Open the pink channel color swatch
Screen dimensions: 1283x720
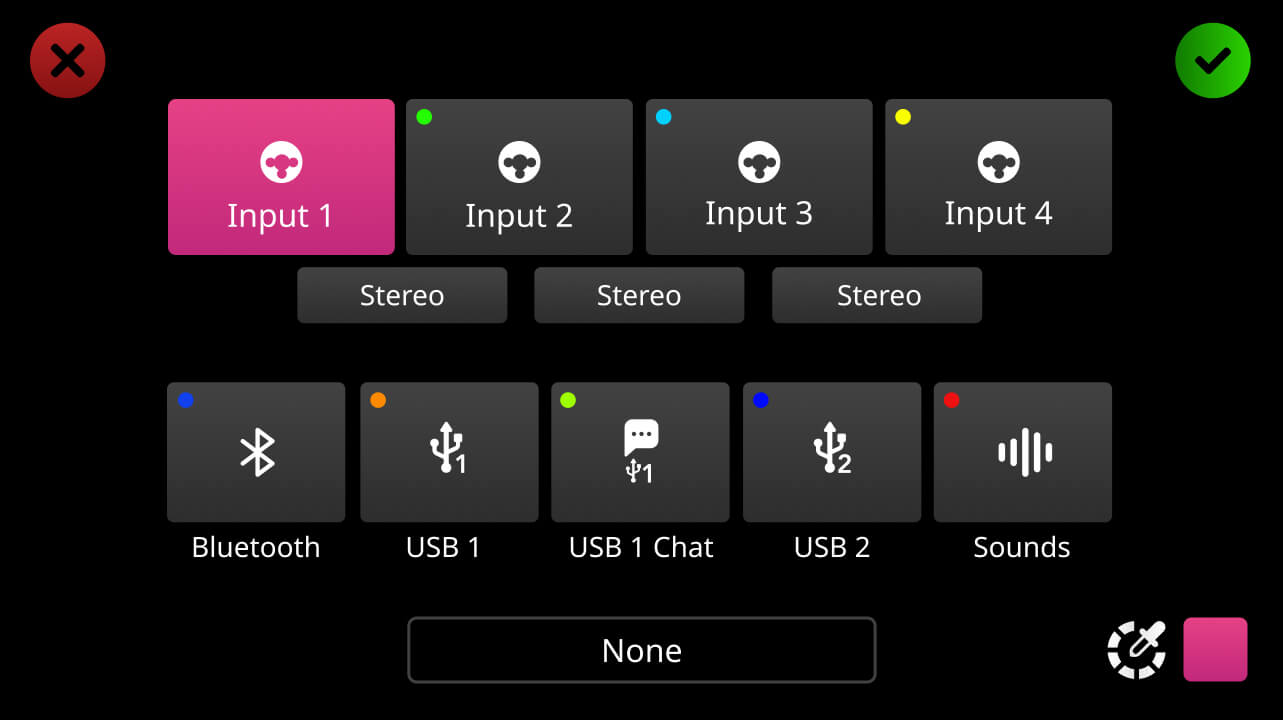pos(1216,650)
